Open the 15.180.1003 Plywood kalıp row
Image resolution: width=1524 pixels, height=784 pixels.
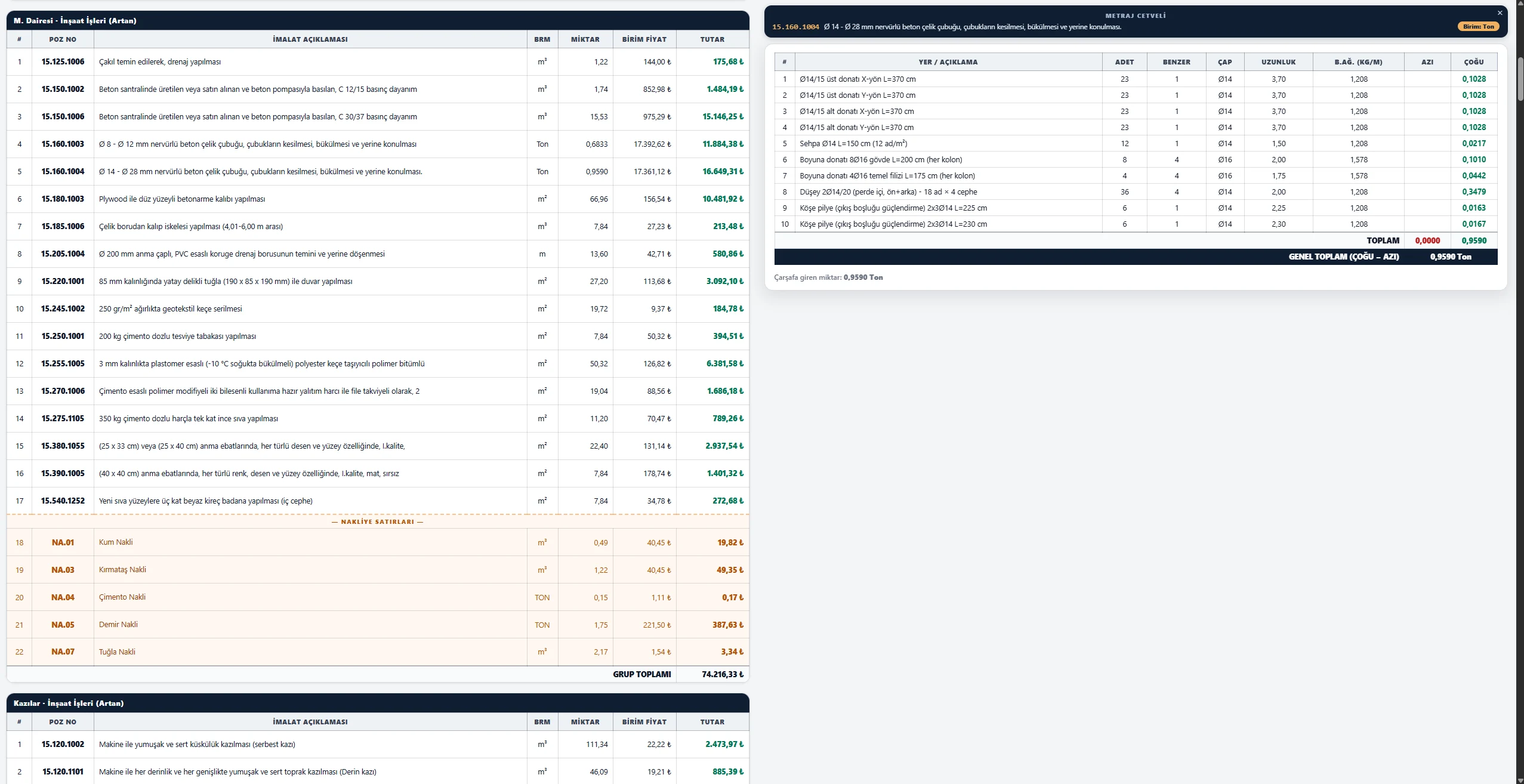[378, 199]
